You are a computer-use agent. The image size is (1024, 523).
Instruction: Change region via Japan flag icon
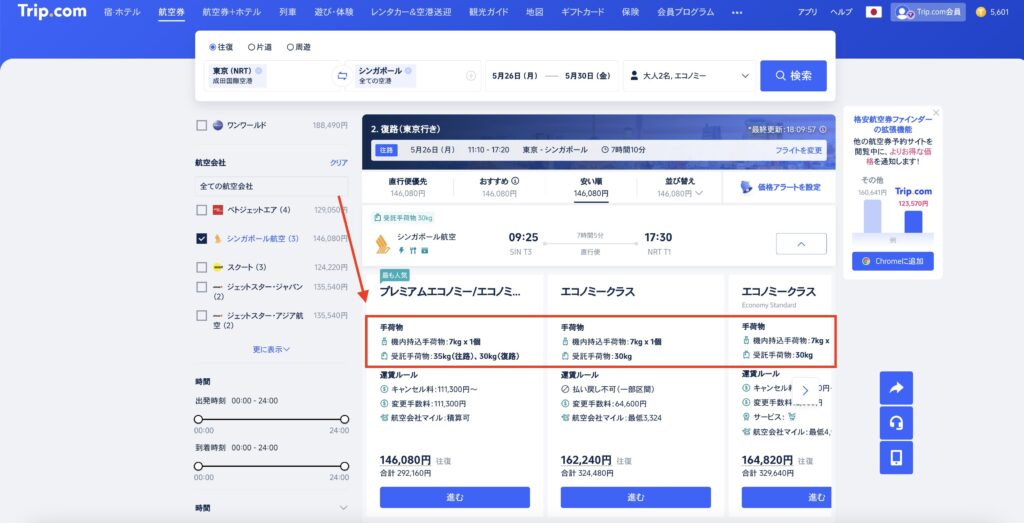click(873, 12)
